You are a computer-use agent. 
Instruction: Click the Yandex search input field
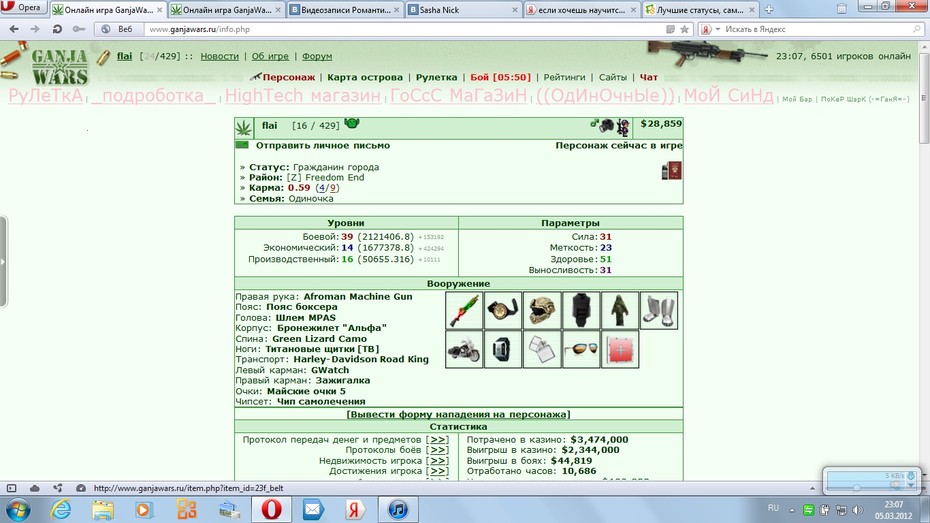click(817, 29)
